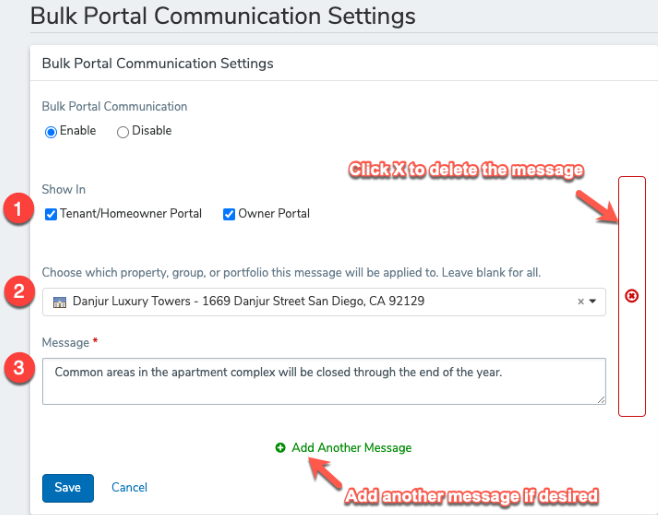Expand the property selector dropdown arrow
The height and width of the screenshot is (515, 658).
click(x=593, y=301)
